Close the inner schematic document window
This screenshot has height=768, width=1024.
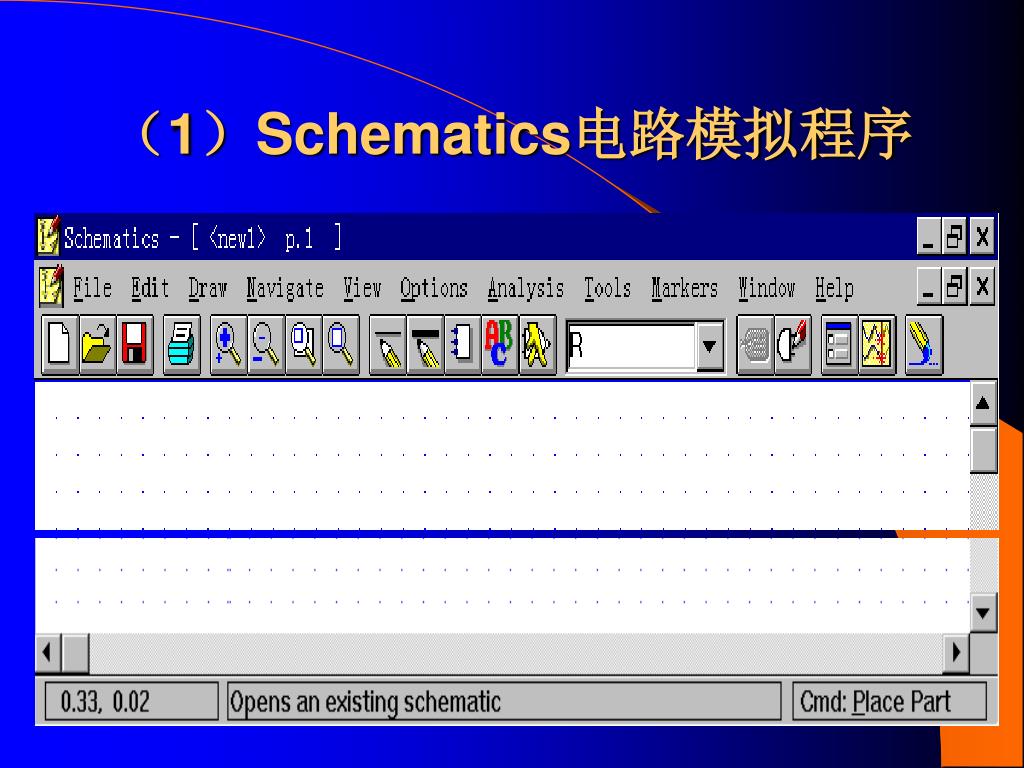click(x=982, y=286)
